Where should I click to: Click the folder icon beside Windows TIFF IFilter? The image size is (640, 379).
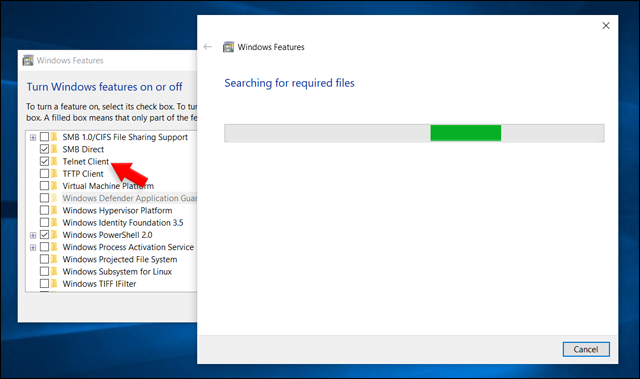click(54, 284)
